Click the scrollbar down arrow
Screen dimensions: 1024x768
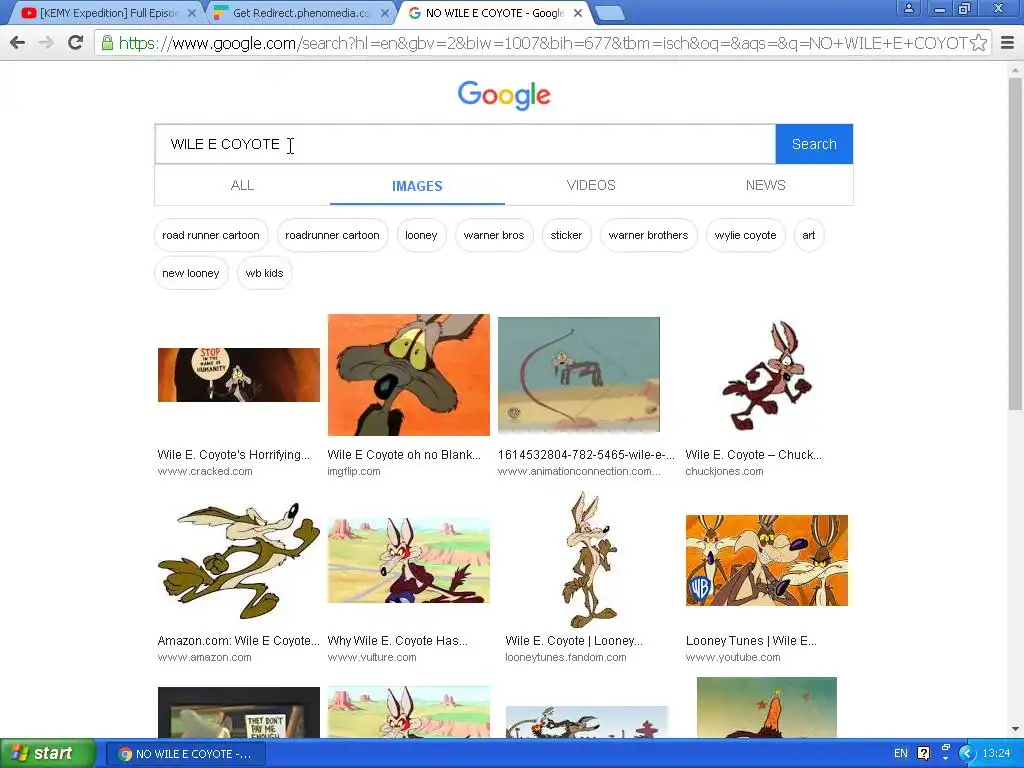(x=1015, y=729)
